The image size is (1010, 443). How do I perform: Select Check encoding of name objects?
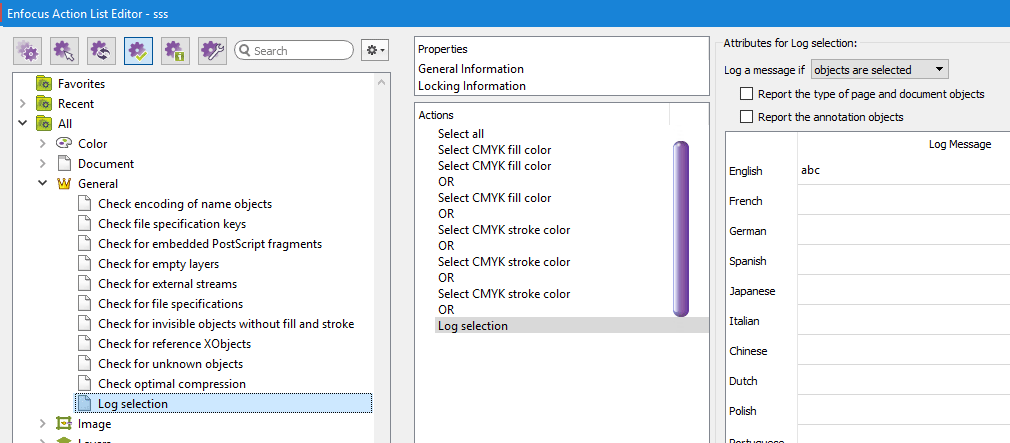(185, 203)
